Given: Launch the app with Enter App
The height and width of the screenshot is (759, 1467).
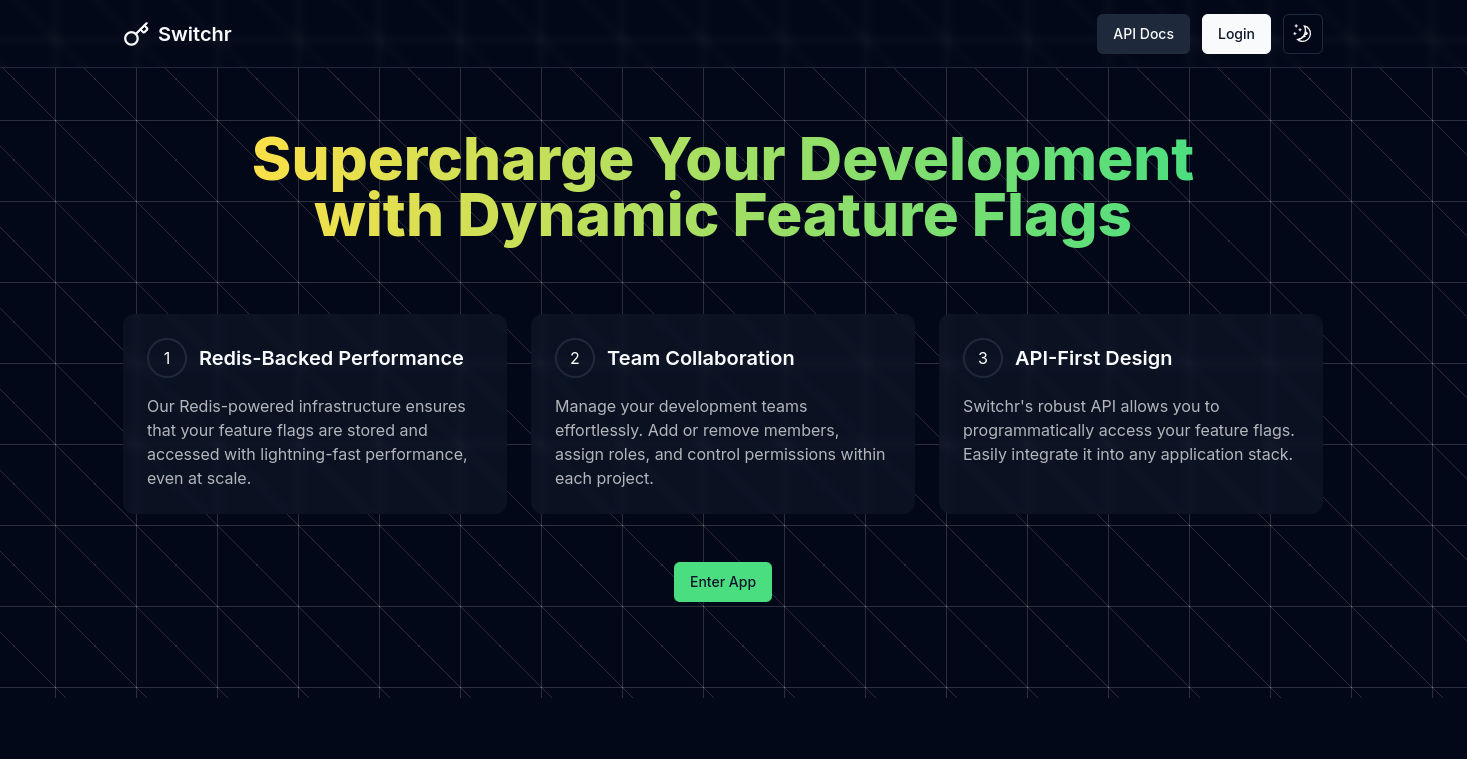Looking at the screenshot, I should 723,582.
